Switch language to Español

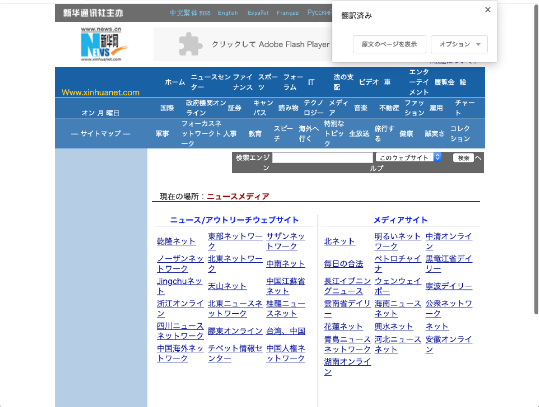(258, 13)
